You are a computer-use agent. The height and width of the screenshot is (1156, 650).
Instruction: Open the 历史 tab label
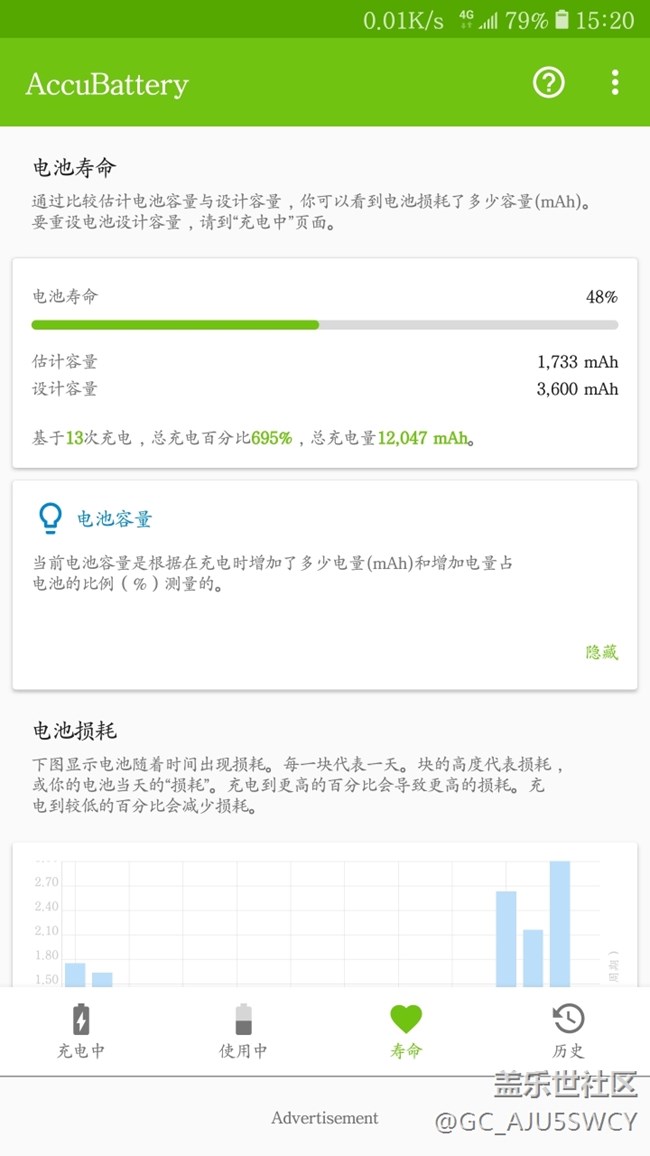[x=568, y=1051]
